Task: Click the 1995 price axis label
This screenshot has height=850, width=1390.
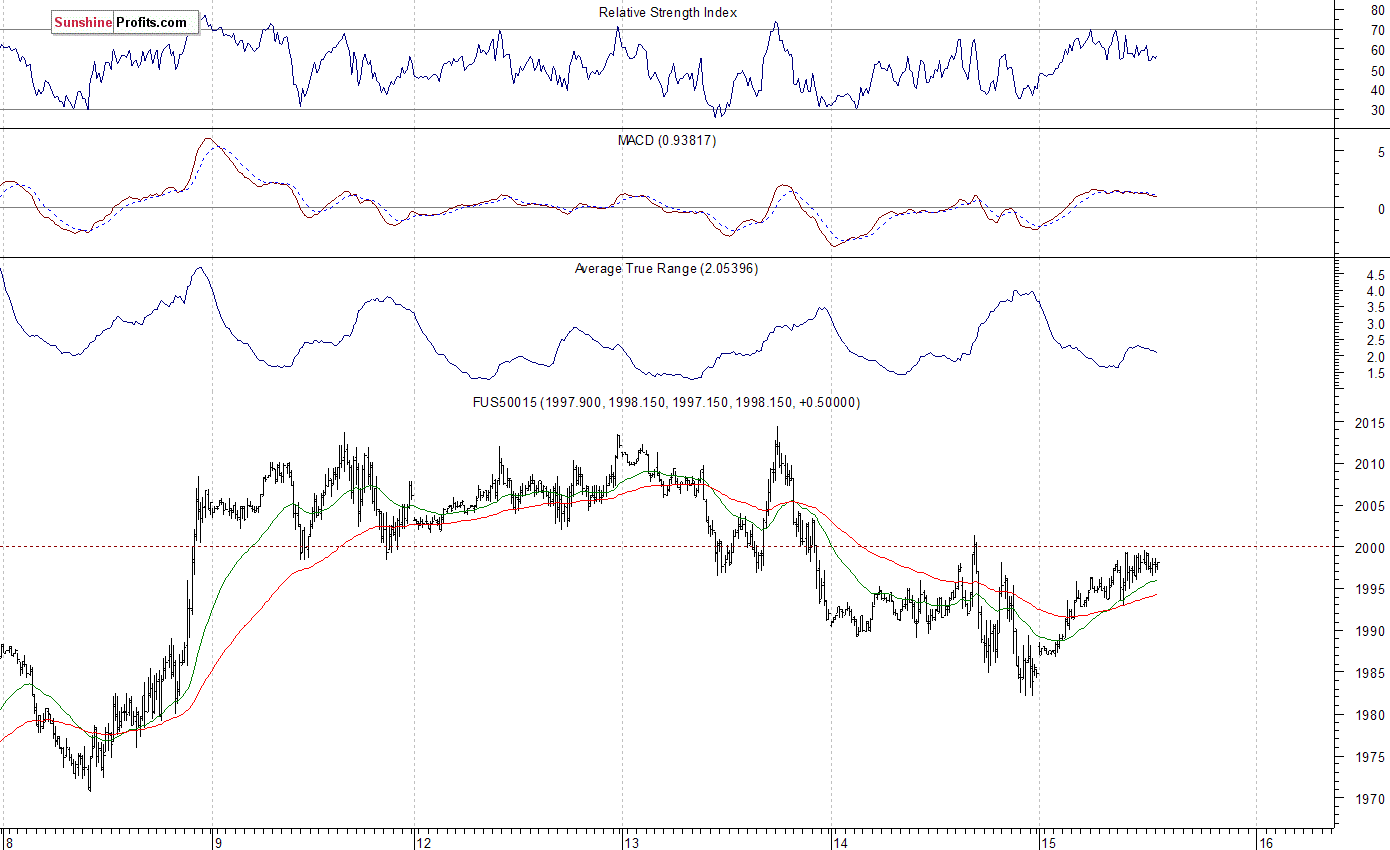Action: (1371, 590)
